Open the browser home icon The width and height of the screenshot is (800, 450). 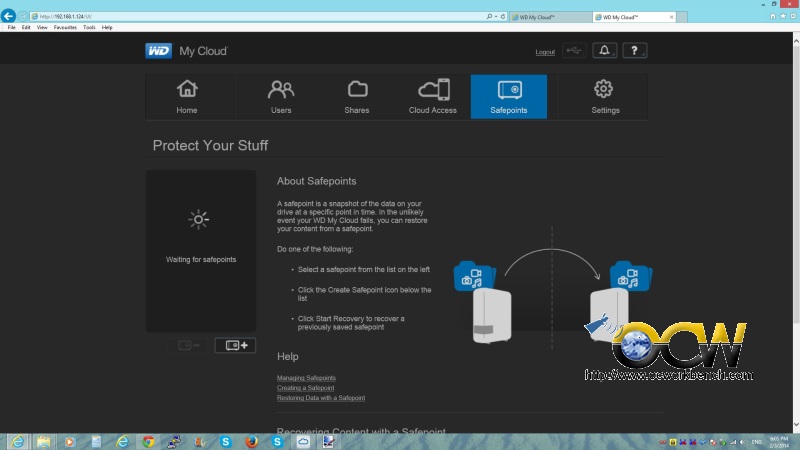tap(773, 16)
